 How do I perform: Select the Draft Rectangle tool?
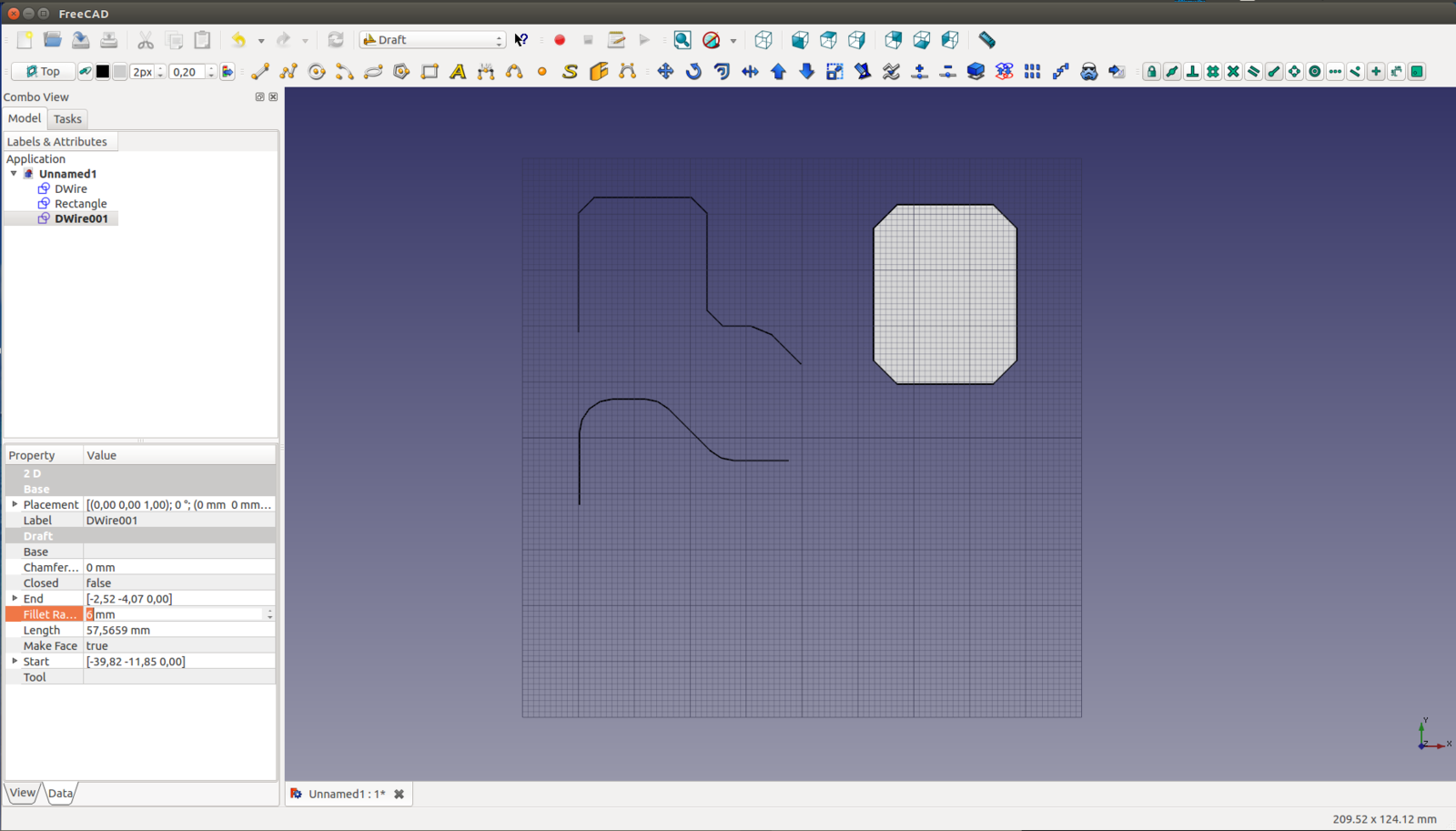(x=430, y=72)
